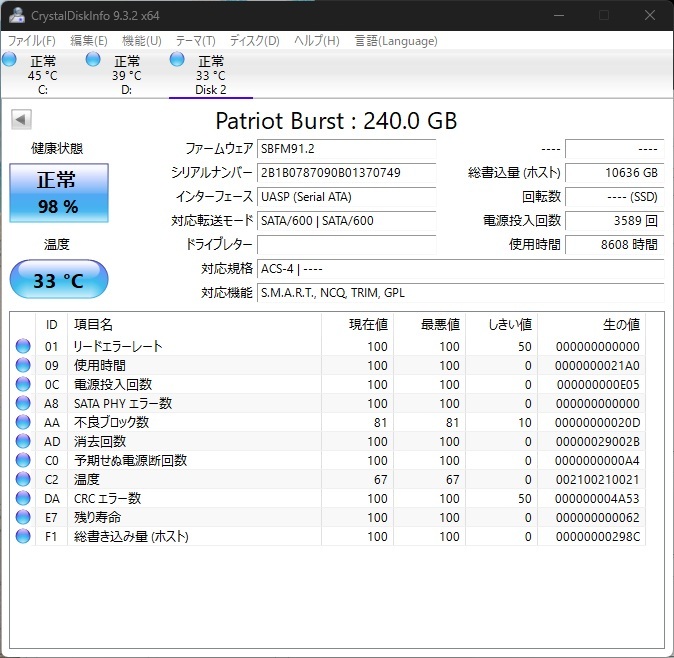674x658 pixels.
Task: Click the features field S.M.A.R.T., NCQ, TRIM, GPL
Action: pyautogui.click(x=461, y=293)
